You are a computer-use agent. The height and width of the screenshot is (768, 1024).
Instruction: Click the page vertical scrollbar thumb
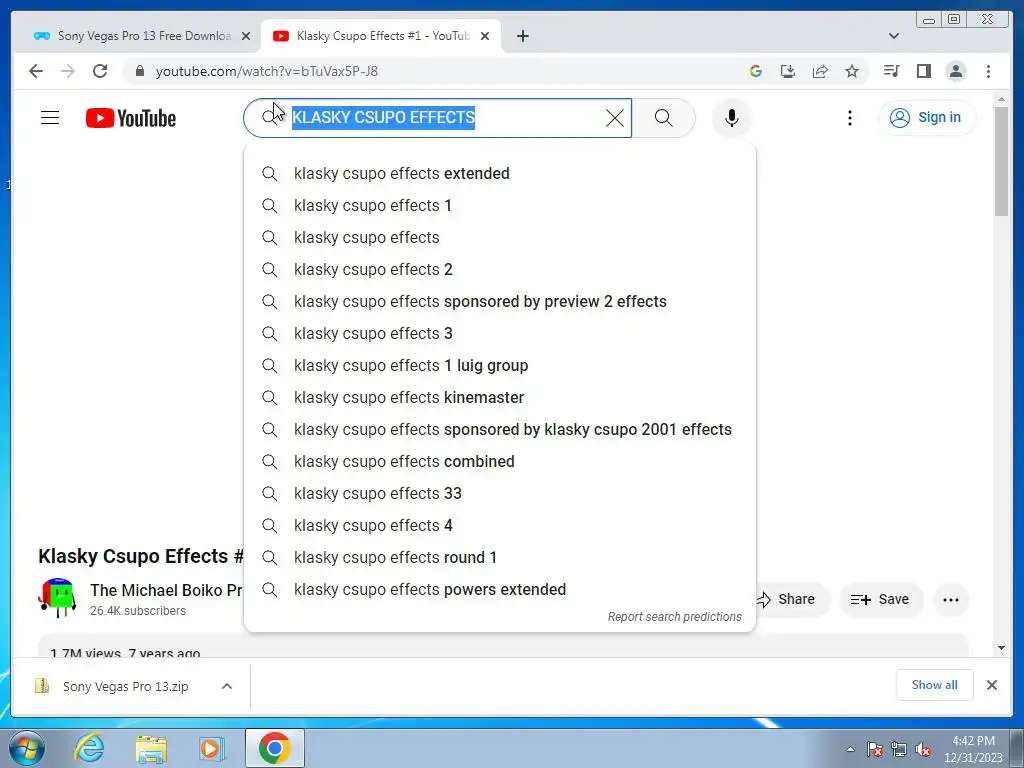pos(1001,161)
